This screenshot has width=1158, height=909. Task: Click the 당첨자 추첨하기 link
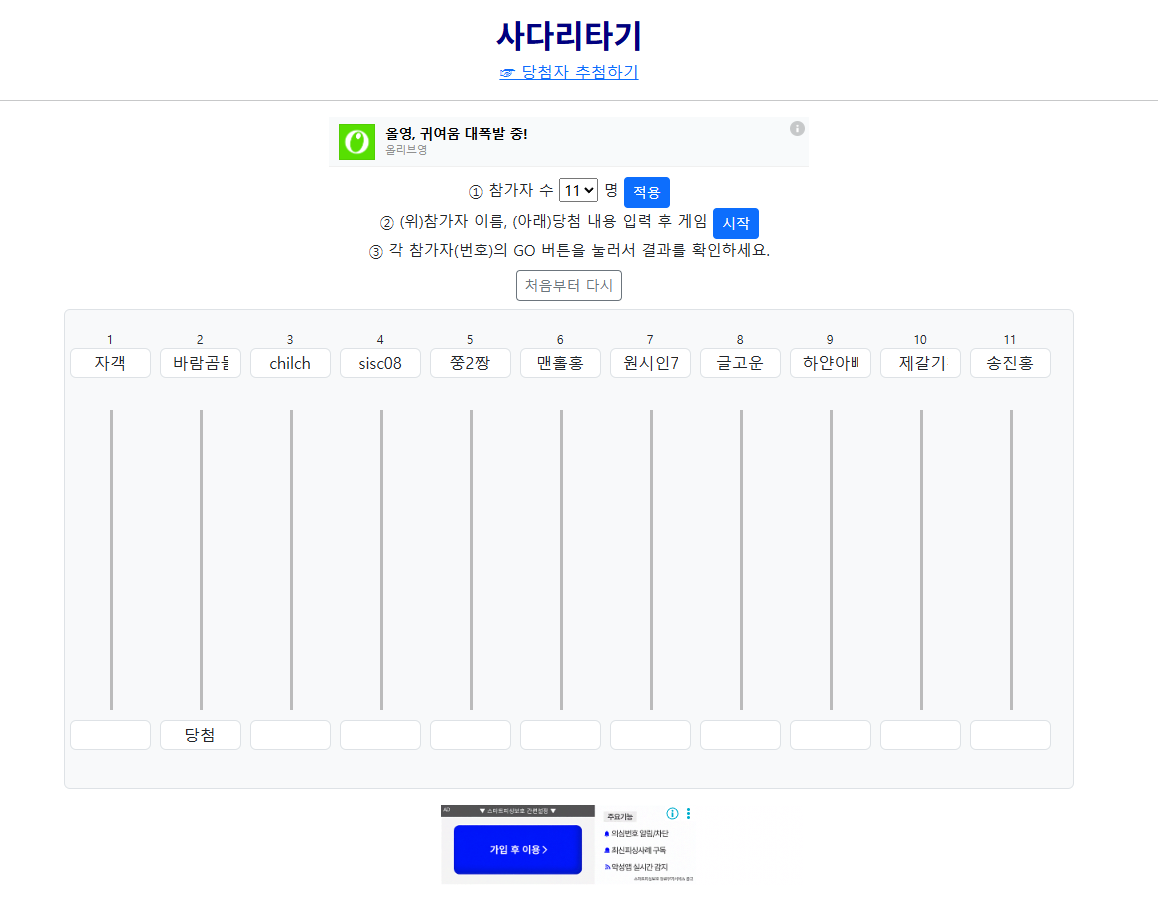pyautogui.click(x=569, y=72)
